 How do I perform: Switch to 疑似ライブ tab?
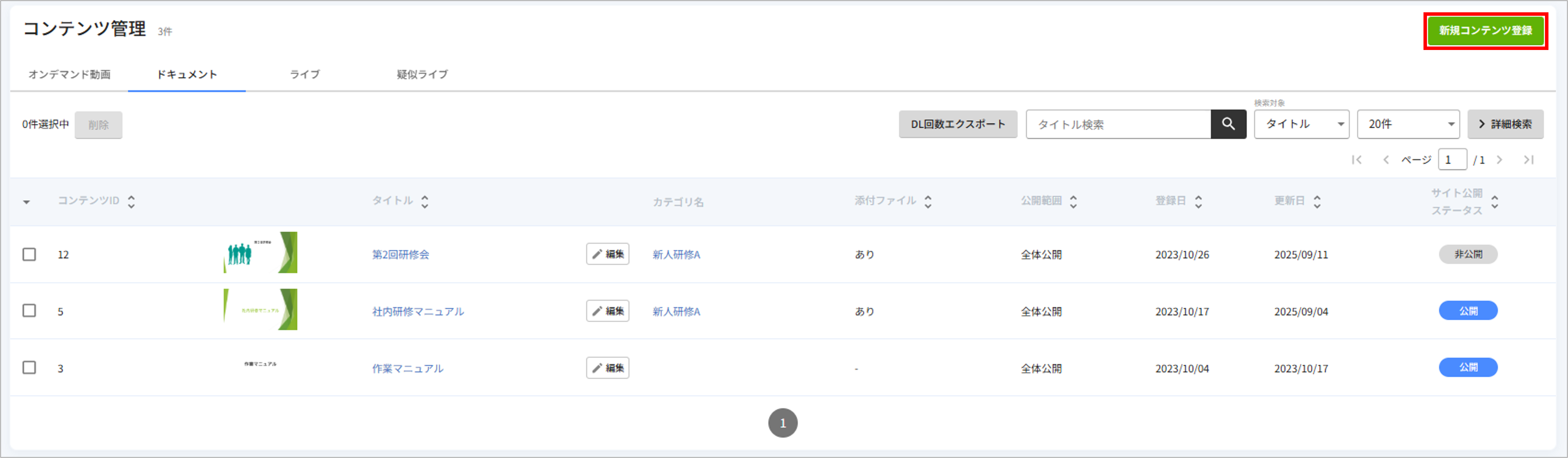422,74
